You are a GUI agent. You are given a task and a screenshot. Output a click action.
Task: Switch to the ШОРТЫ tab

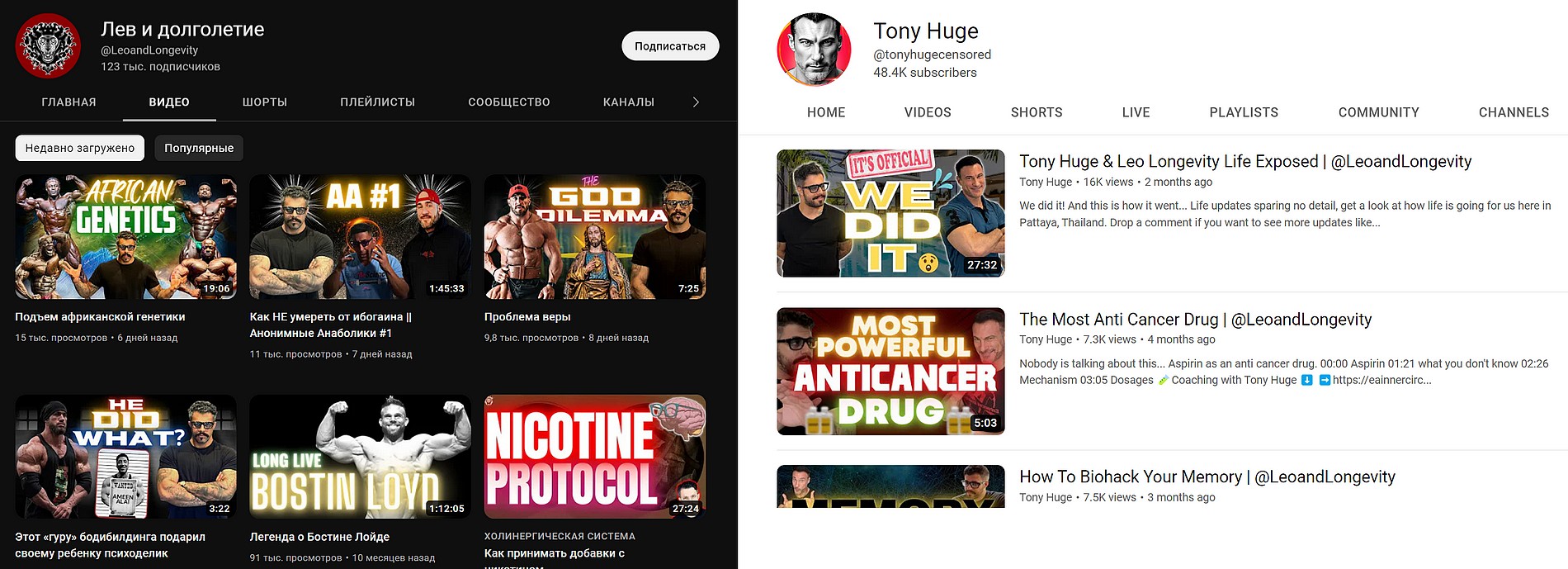[x=265, y=102]
